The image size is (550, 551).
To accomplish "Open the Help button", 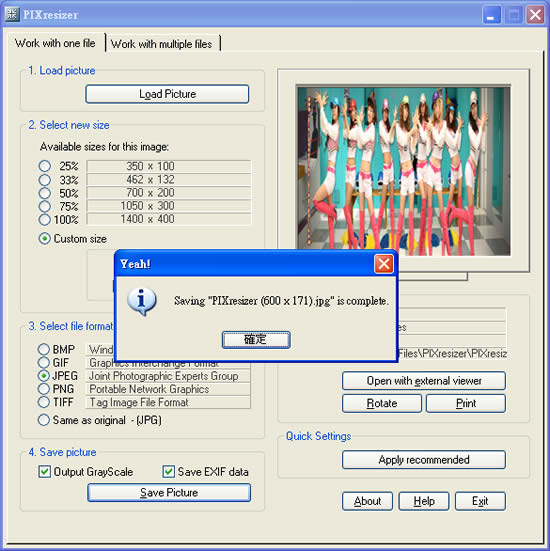I will [424, 501].
